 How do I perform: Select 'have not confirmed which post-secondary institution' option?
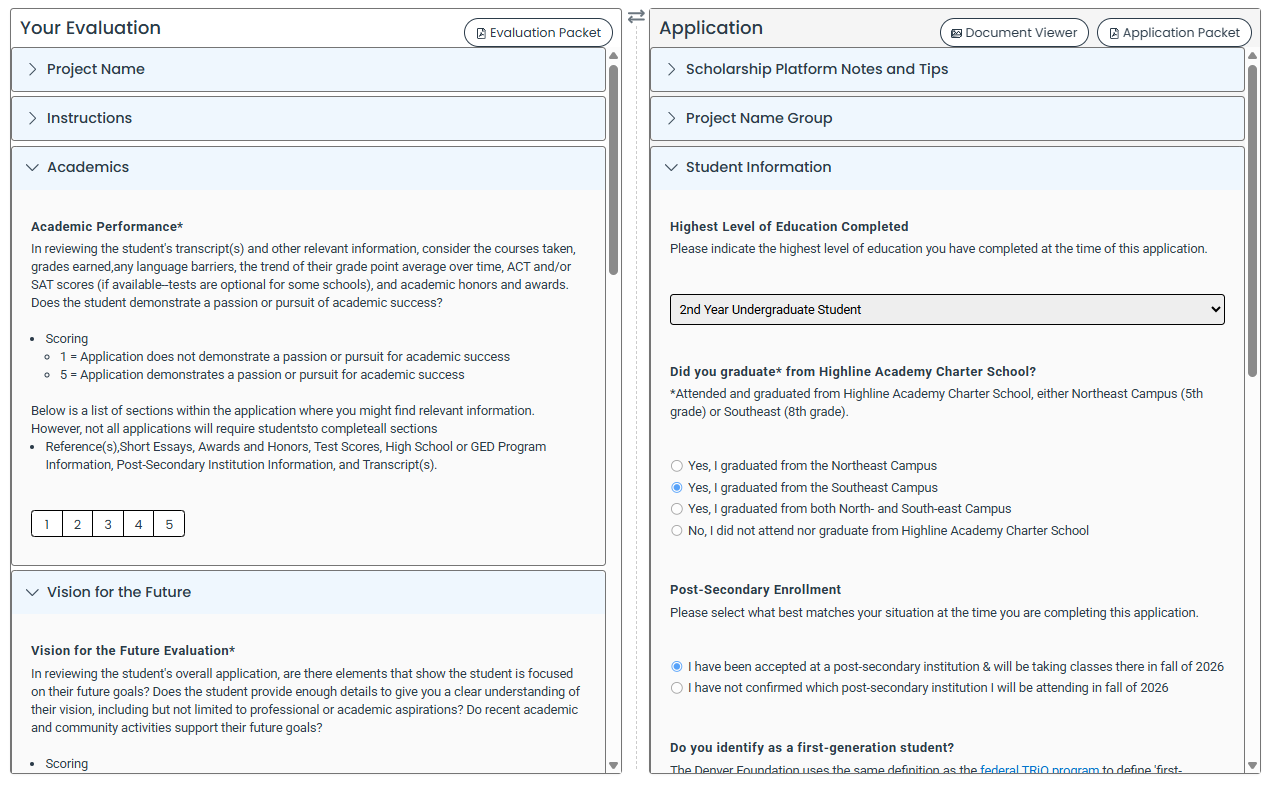(x=677, y=688)
